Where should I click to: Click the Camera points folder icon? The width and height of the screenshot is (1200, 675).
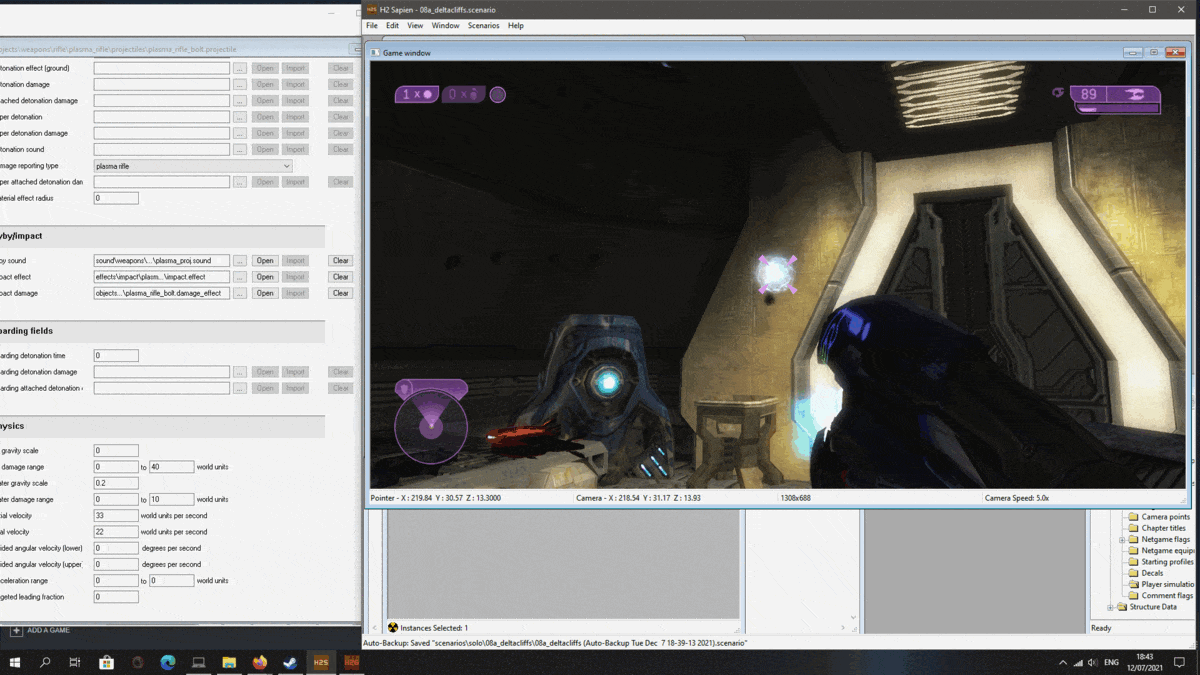point(1133,517)
